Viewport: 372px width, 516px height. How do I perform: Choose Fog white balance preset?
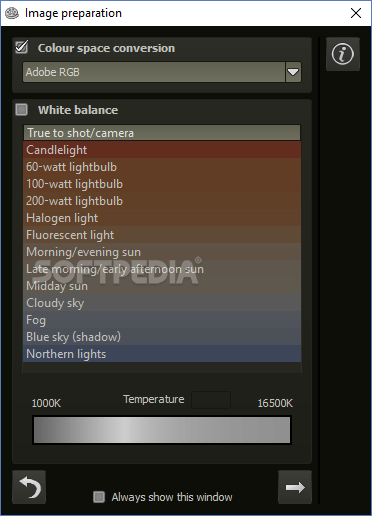[162, 320]
